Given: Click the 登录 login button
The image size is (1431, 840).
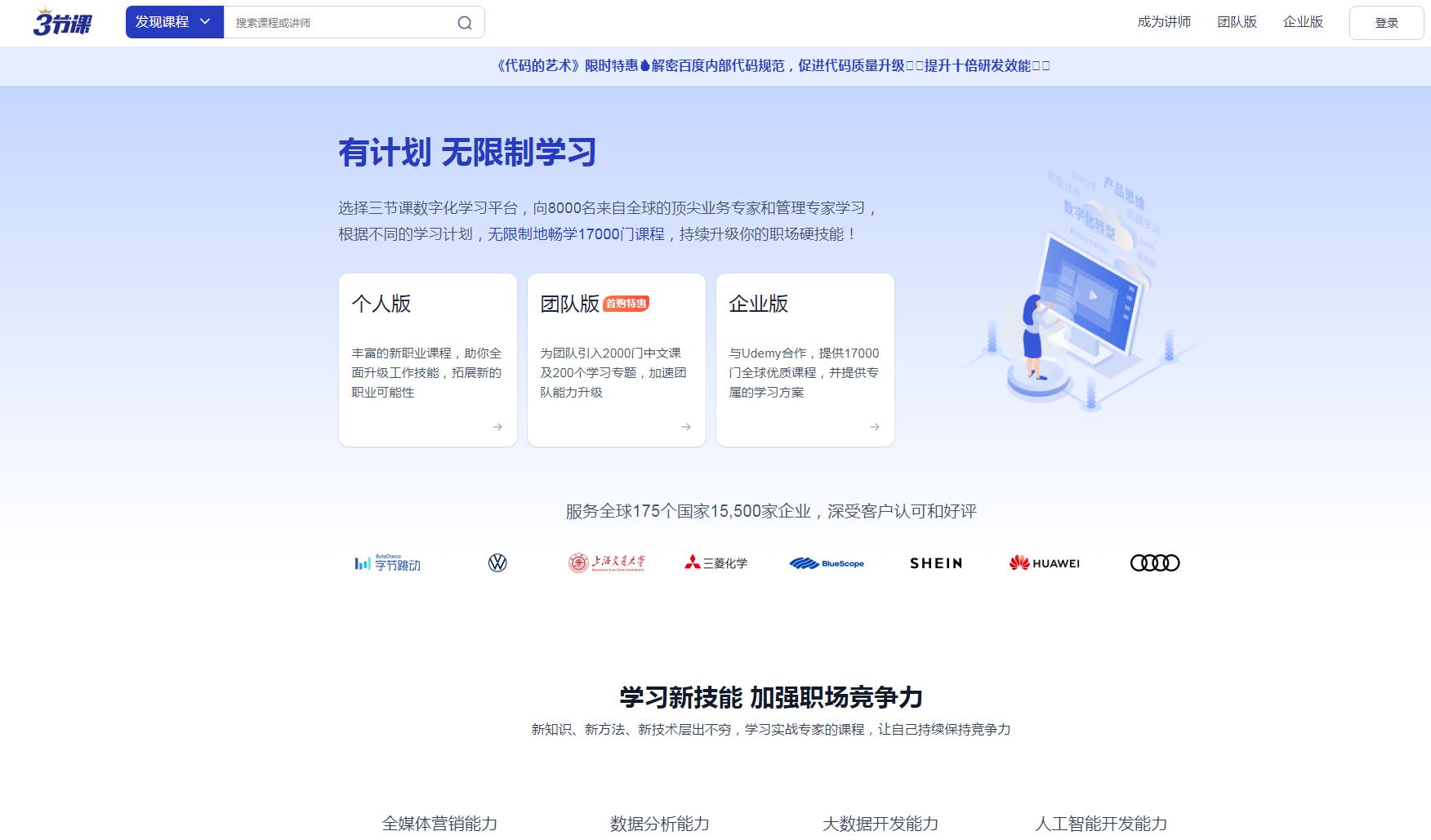Looking at the screenshot, I should [x=1386, y=23].
